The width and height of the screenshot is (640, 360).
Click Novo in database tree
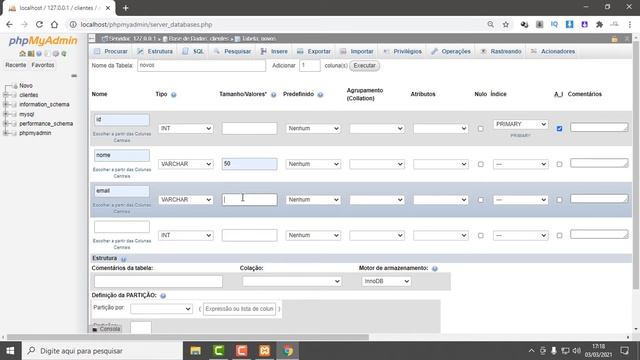click(x=26, y=86)
